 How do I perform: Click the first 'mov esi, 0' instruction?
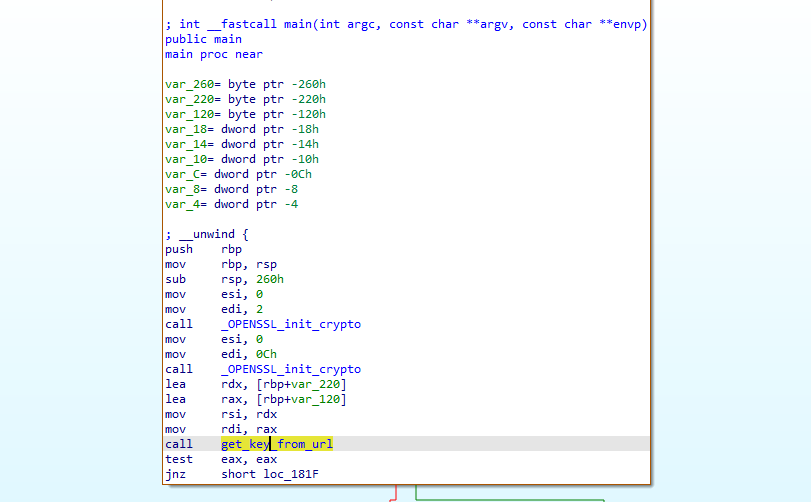click(x=214, y=294)
